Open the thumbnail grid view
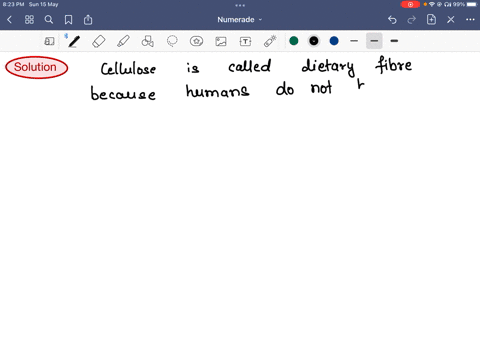Image resolution: width=480 pixels, height=360 pixels. pyautogui.click(x=29, y=20)
